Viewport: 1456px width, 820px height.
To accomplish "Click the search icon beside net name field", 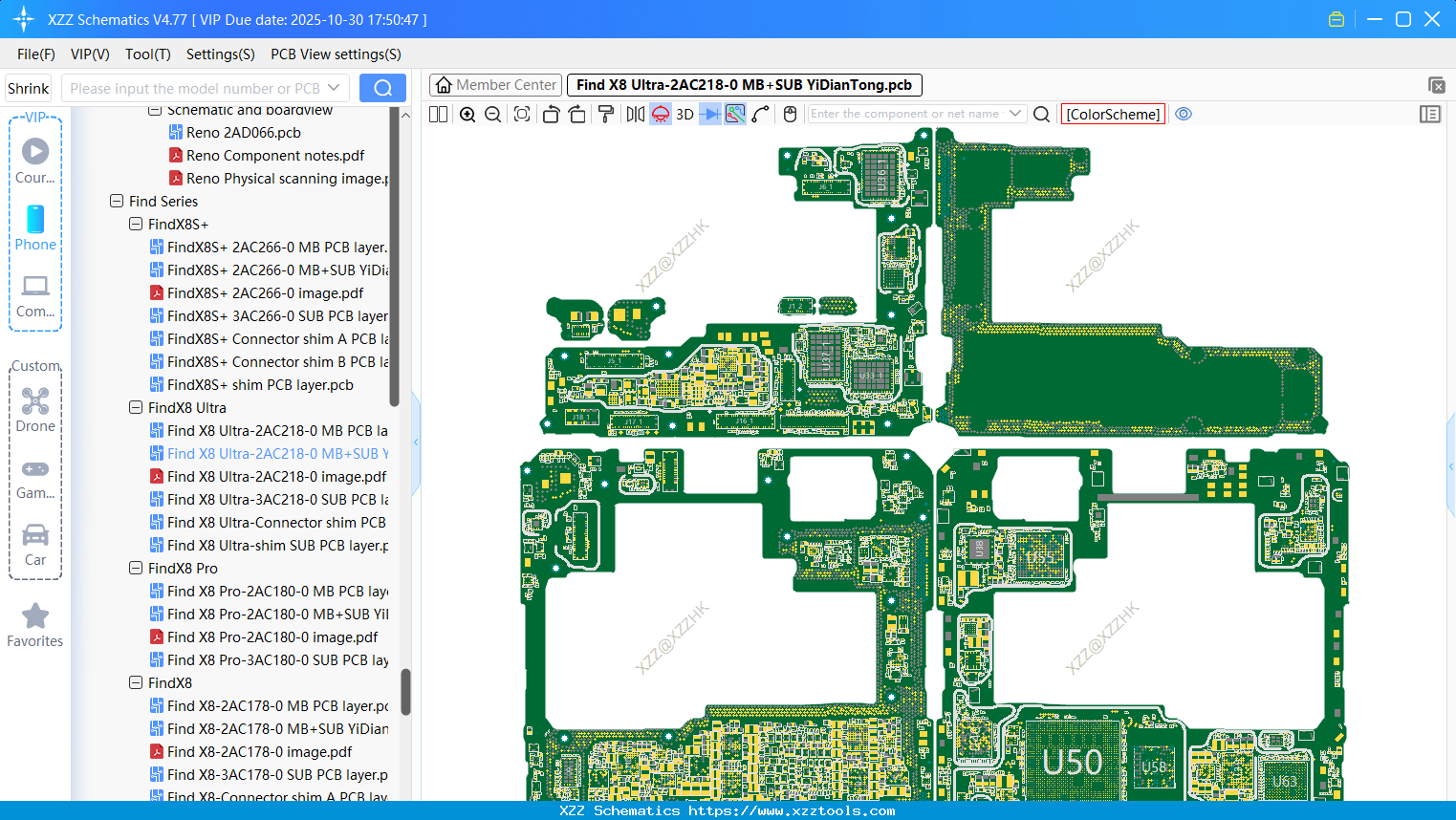I will 1042,115.
